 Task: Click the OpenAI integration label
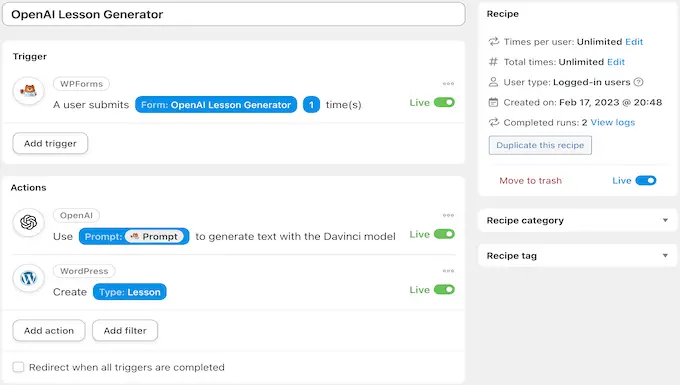[76, 215]
